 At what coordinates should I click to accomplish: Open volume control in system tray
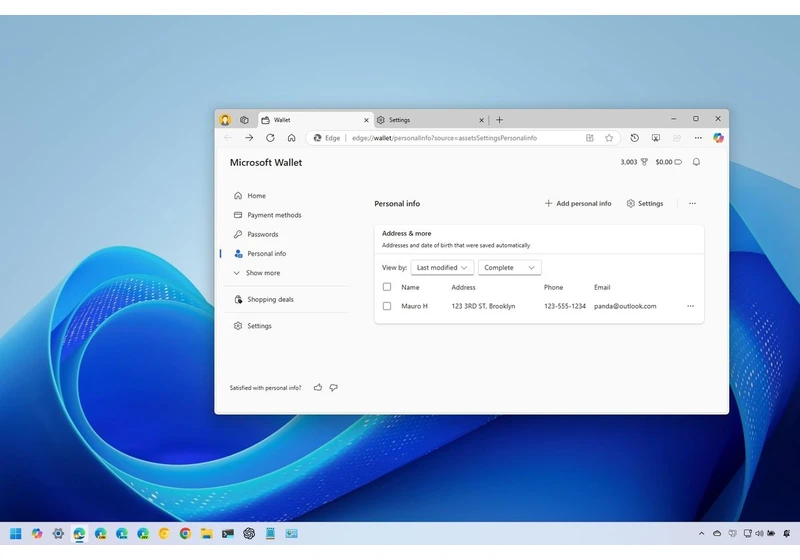[759, 533]
